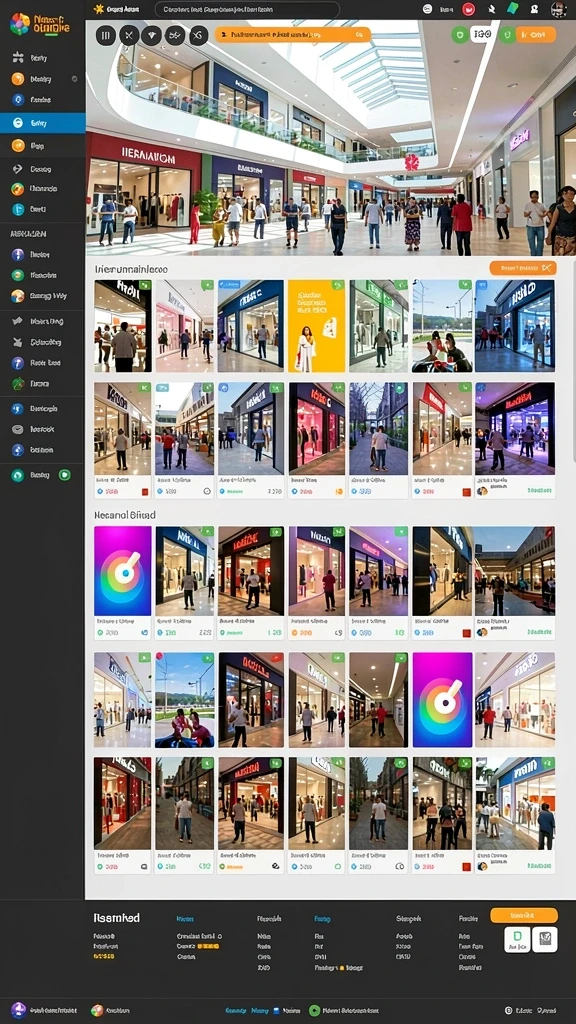
Task: Click the round pause-bars button over the mall banner
Action: [106, 35]
